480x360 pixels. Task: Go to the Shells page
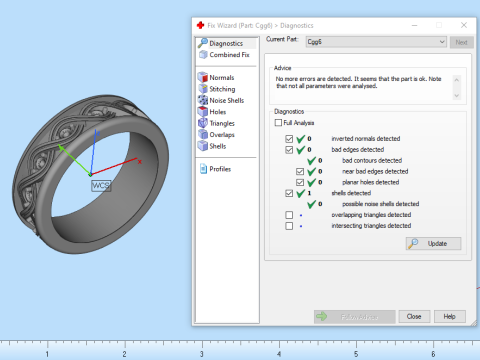tap(218, 146)
